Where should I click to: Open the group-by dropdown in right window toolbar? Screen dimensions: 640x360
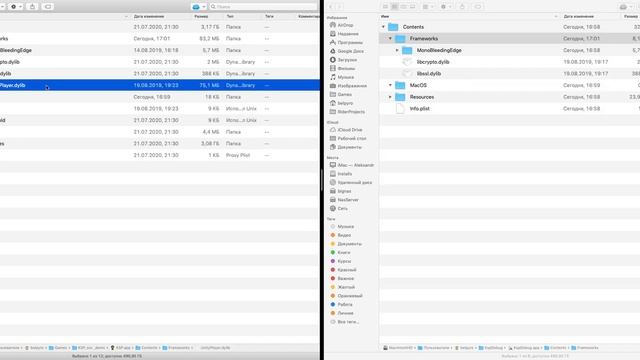(x=428, y=7)
